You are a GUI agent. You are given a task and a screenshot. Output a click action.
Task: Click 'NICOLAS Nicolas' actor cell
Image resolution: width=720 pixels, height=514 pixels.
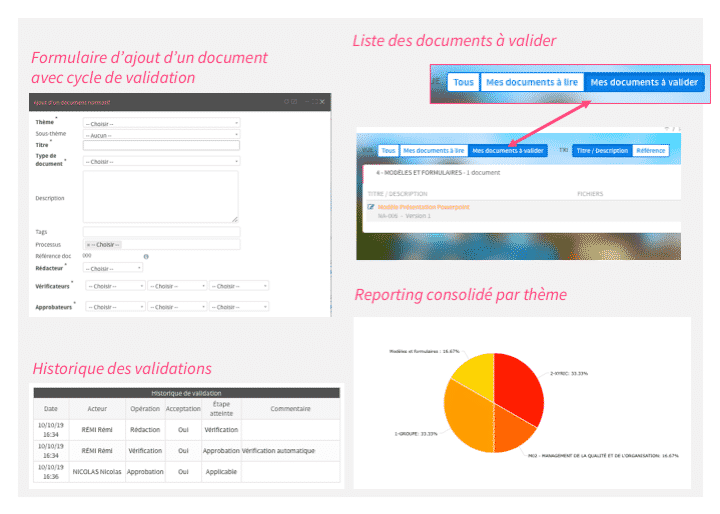[97, 472]
